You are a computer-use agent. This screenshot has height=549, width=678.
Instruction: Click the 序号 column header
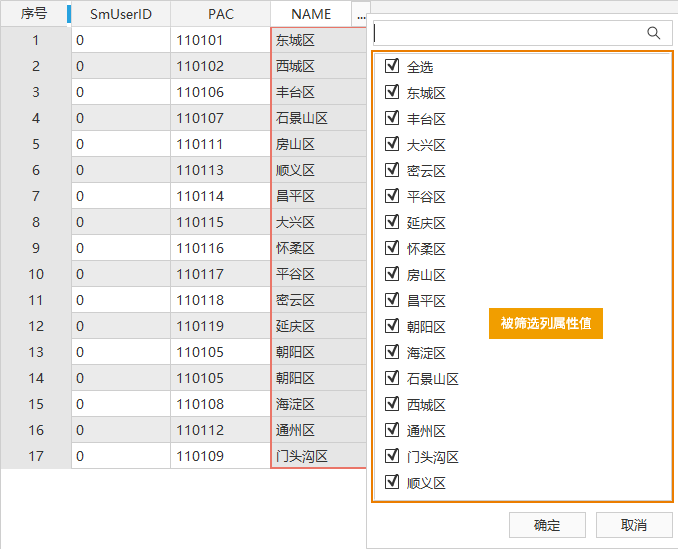[34, 15]
